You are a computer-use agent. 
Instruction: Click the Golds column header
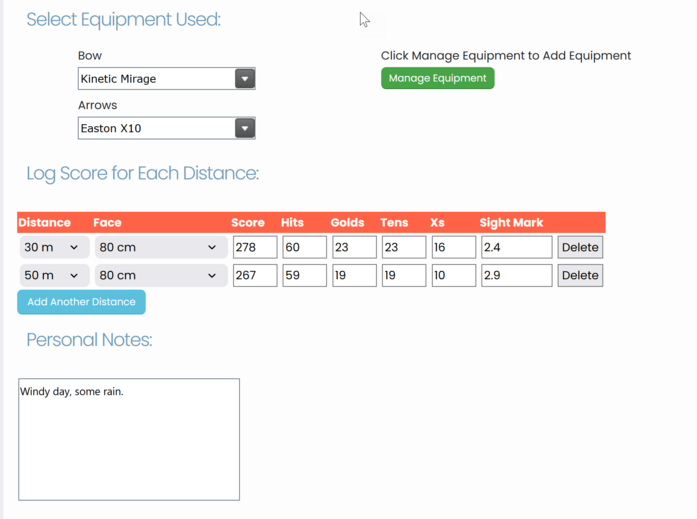point(347,222)
